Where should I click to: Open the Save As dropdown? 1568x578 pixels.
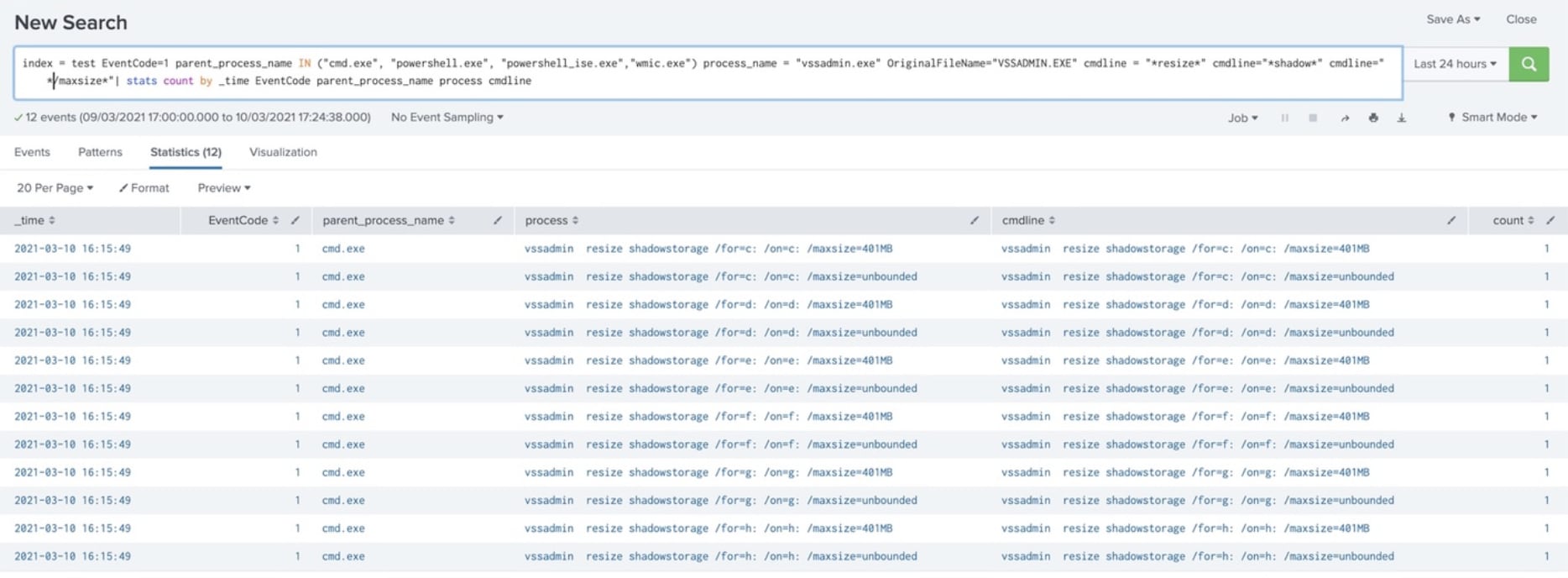(x=1453, y=19)
